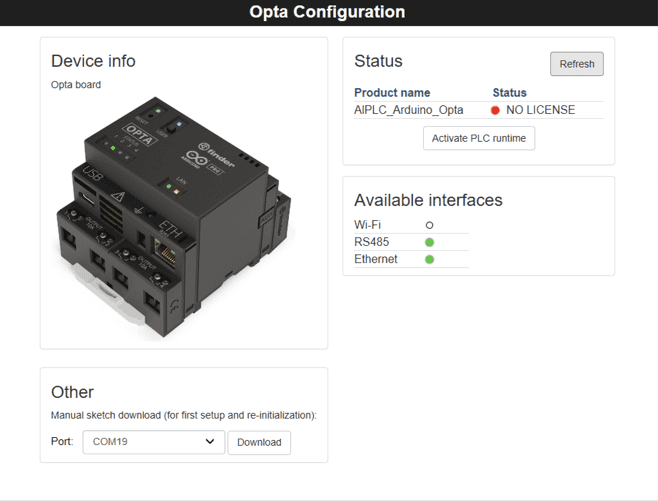The width and height of the screenshot is (658, 501).
Task: Click the Manual sketch download description text
Action: 183,415
